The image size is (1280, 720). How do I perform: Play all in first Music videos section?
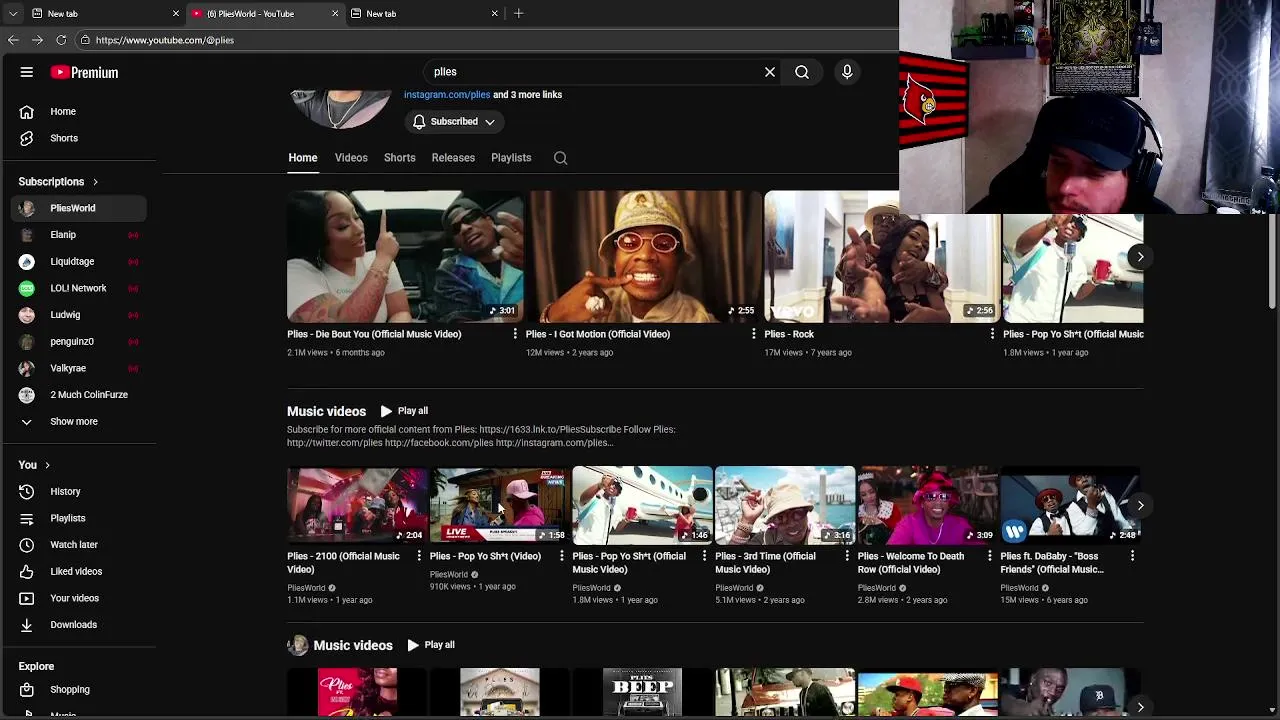404,411
